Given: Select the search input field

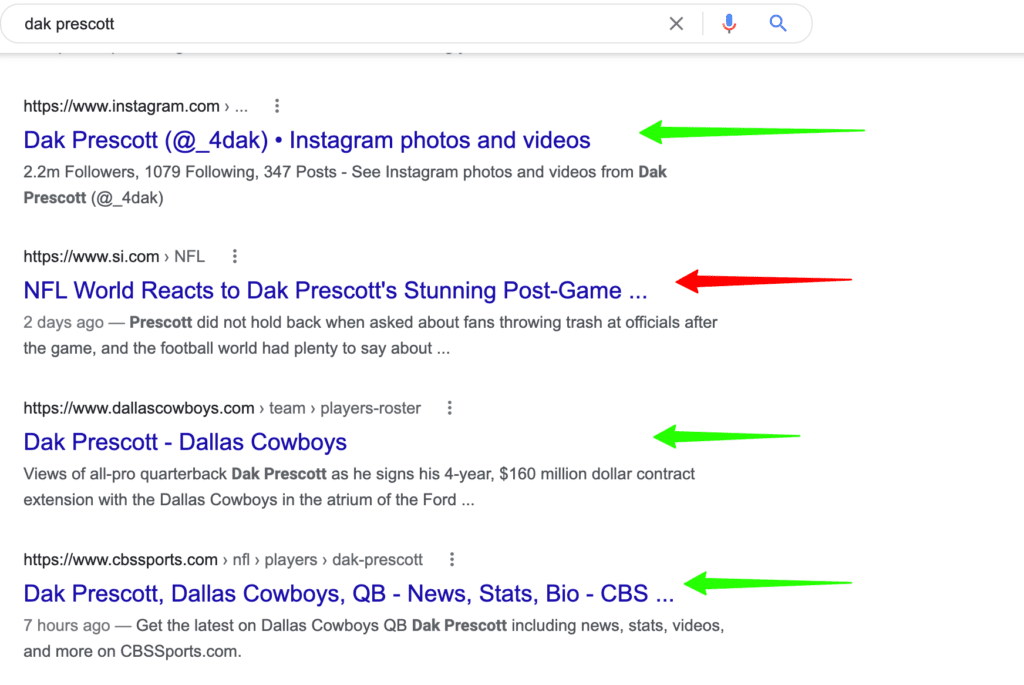Looking at the screenshot, I should coord(300,23).
